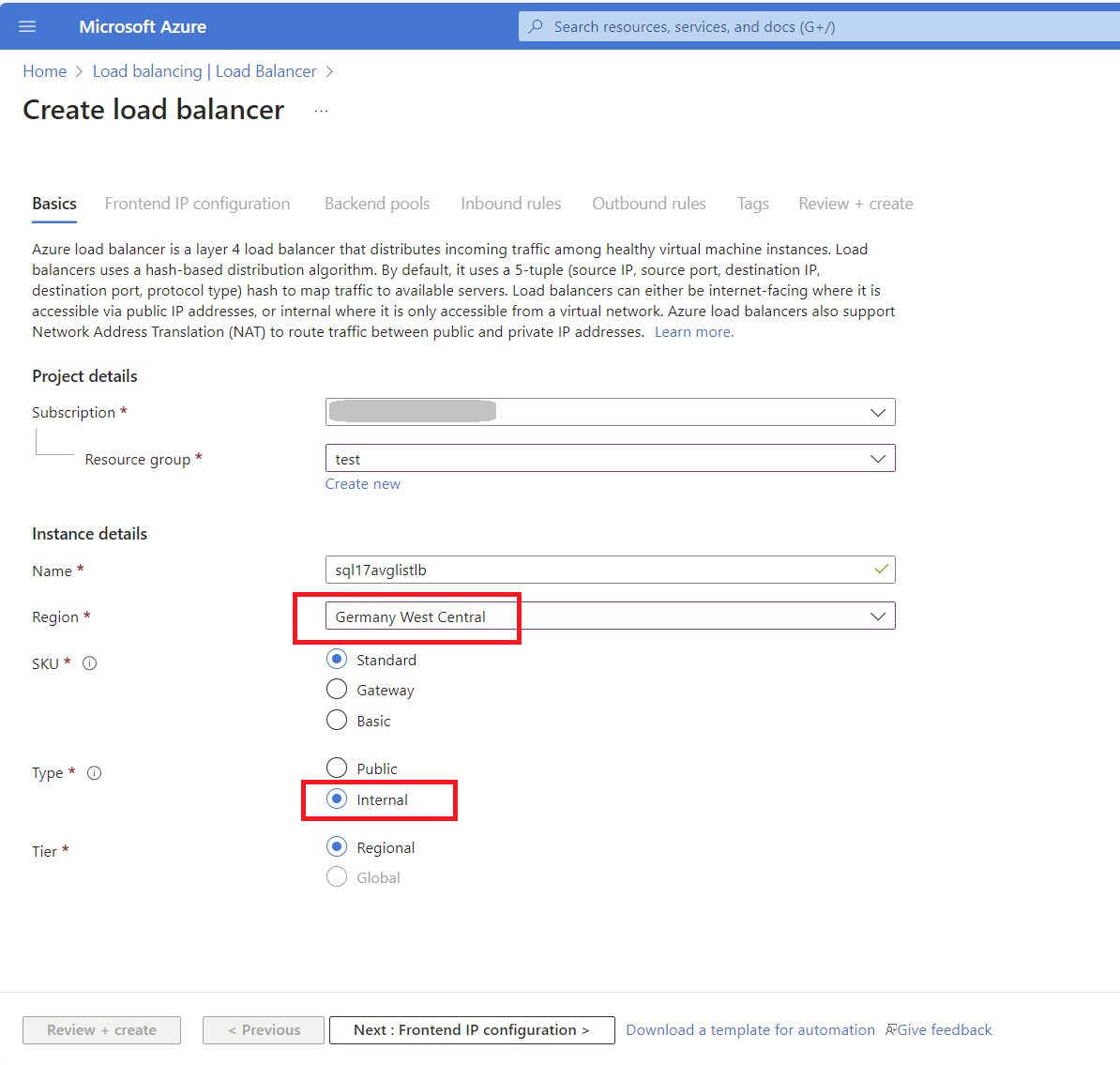1120x1065 pixels.
Task: Open the hamburger portal menu
Action: tap(27, 26)
